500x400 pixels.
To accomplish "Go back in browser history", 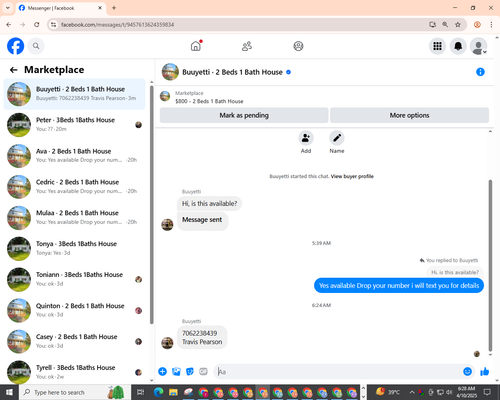I will [x=9, y=24].
